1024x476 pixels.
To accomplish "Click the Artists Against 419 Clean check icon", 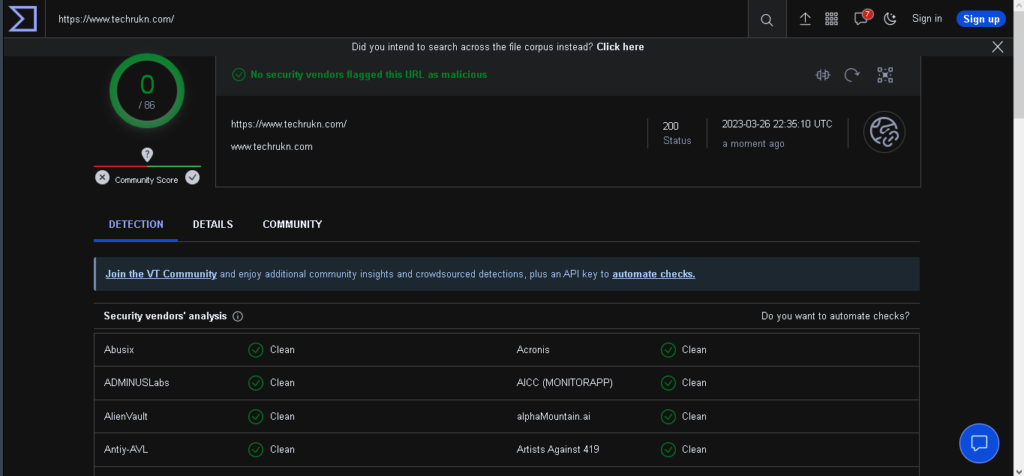I will coord(668,450).
